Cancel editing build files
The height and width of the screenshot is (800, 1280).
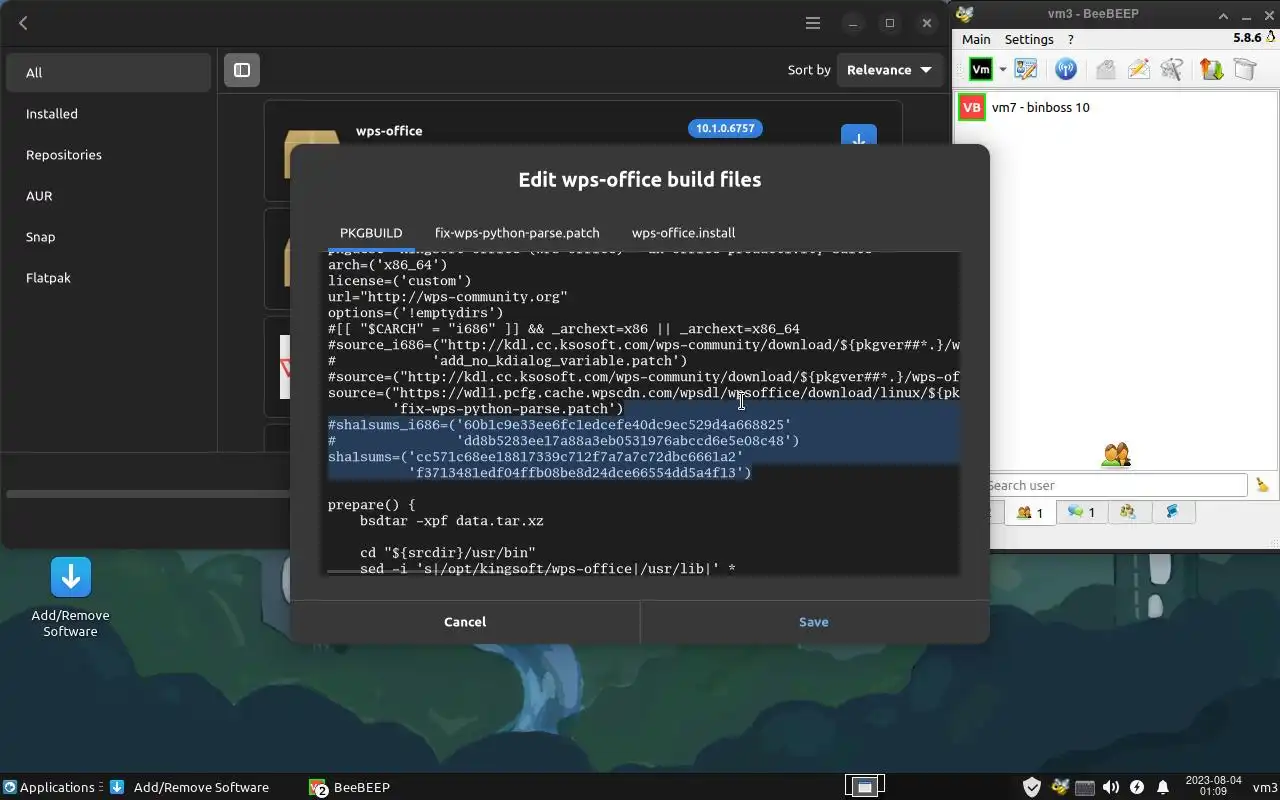pyautogui.click(x=465, y=622)
